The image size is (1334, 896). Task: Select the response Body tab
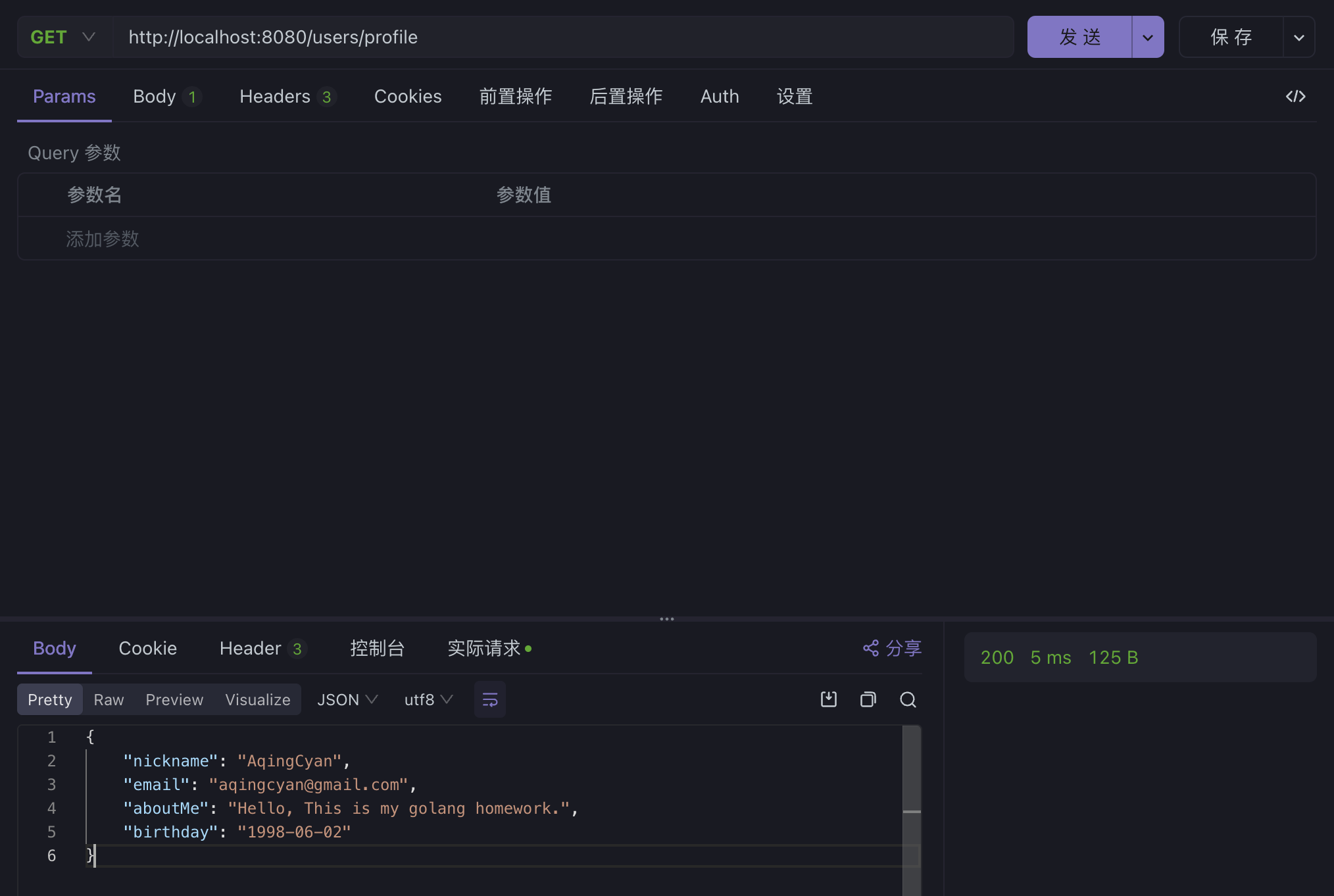(55, 649)
